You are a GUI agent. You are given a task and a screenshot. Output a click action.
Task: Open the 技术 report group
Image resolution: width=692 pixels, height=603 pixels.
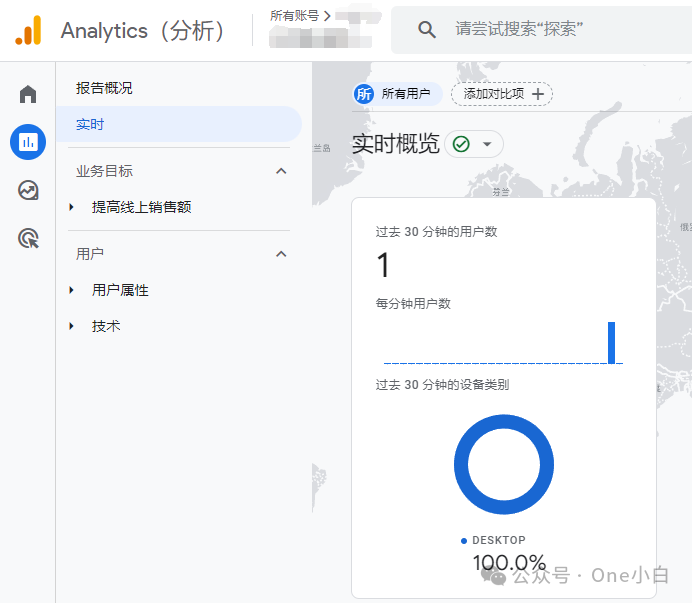tap(106, 326)
